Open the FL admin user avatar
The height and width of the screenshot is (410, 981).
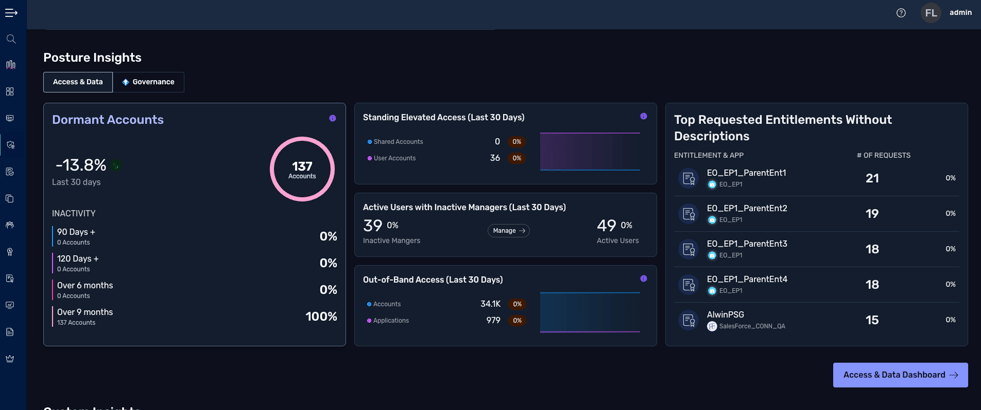[930, 13]
